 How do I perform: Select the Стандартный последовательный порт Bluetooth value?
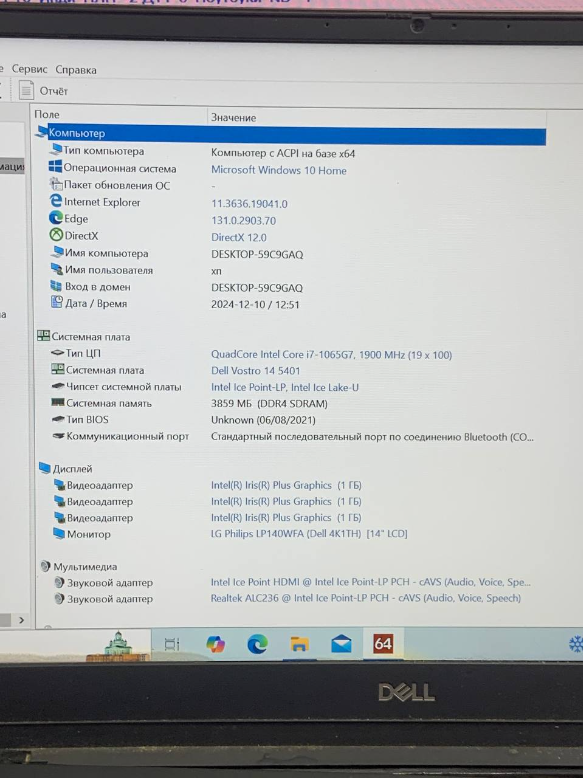click(372, 437)
